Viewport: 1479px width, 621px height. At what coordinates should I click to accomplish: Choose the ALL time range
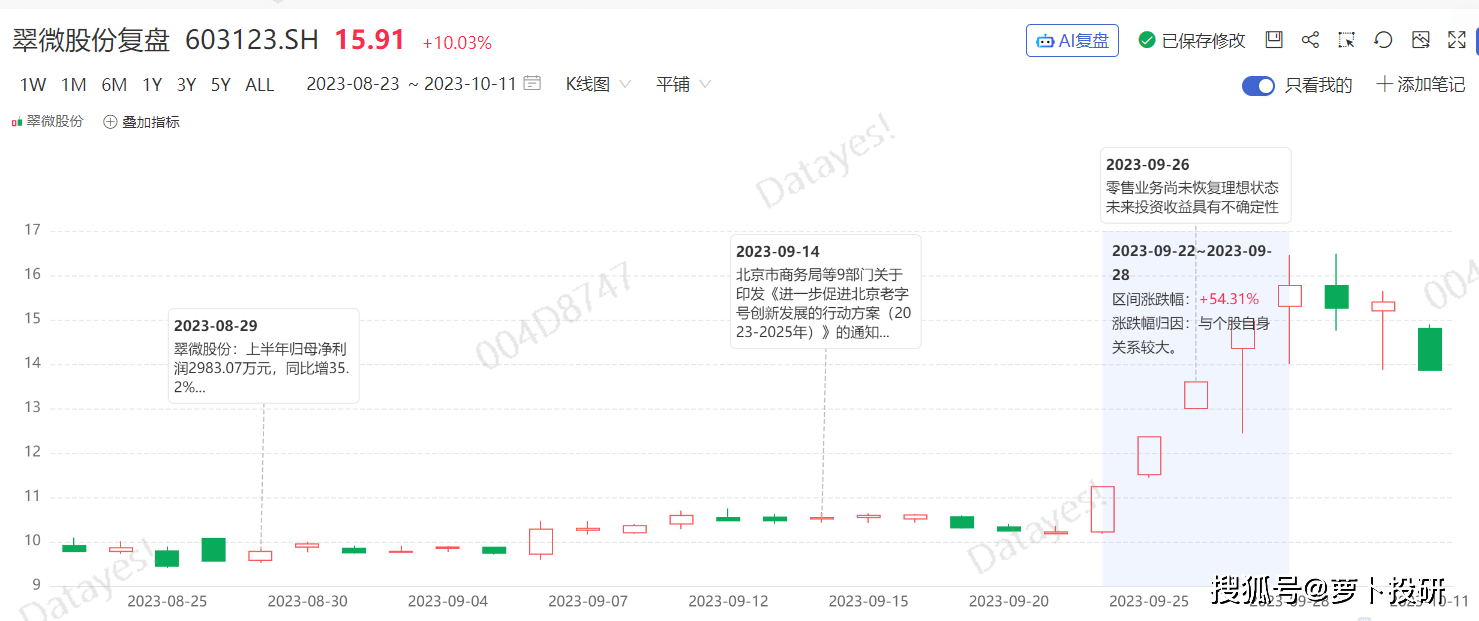click(259, 85)
